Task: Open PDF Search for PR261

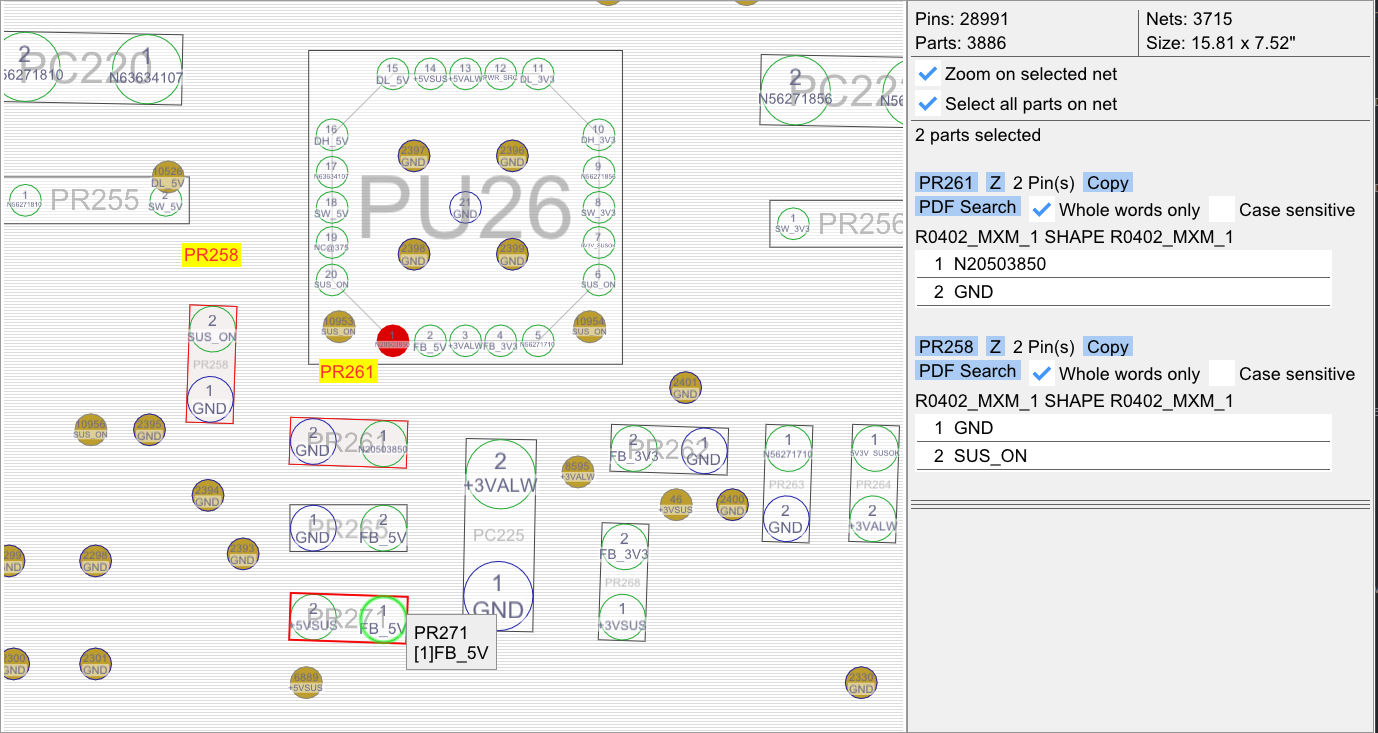Action: pos(968,207)
